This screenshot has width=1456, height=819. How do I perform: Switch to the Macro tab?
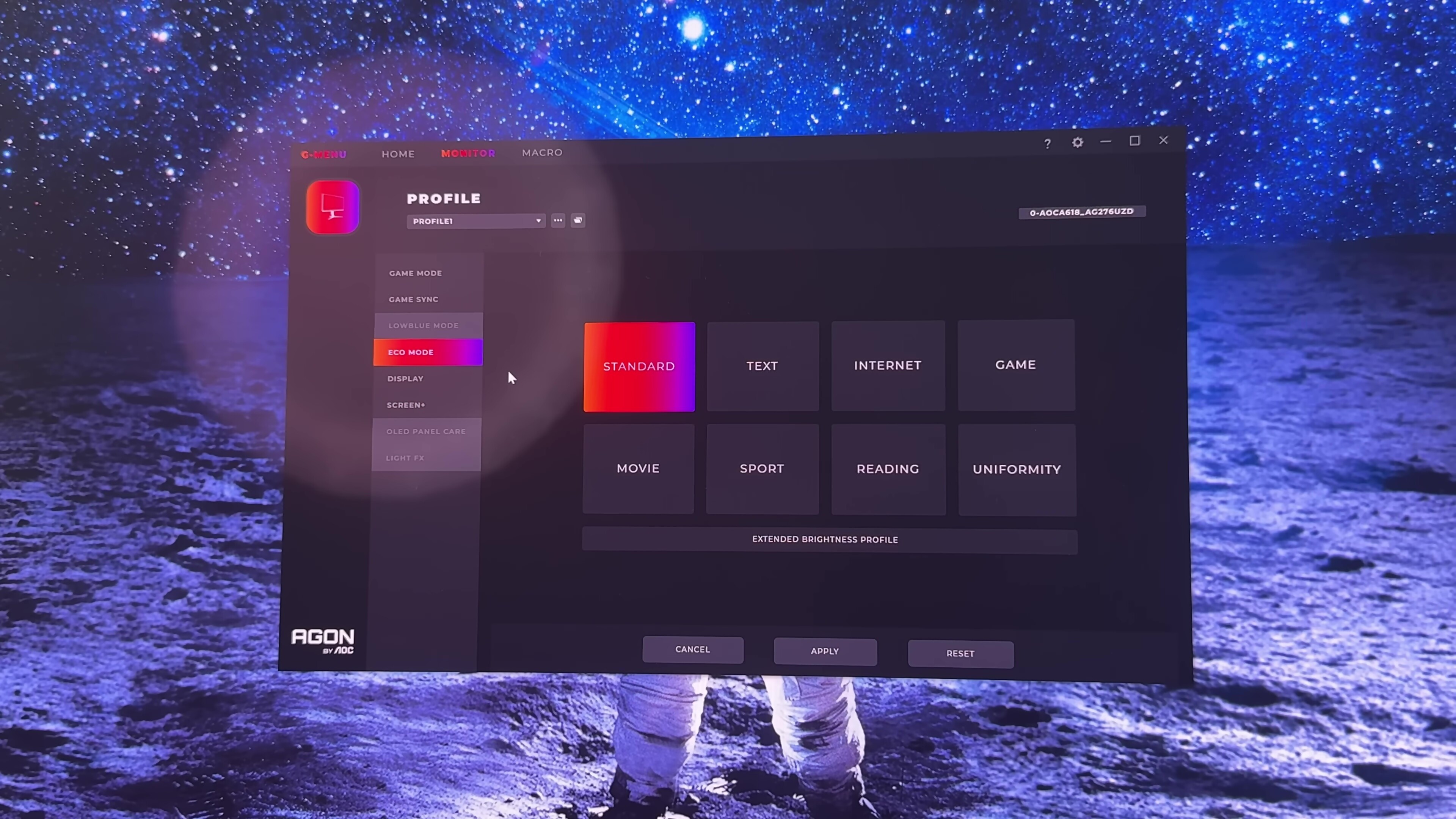click(542, 152)
